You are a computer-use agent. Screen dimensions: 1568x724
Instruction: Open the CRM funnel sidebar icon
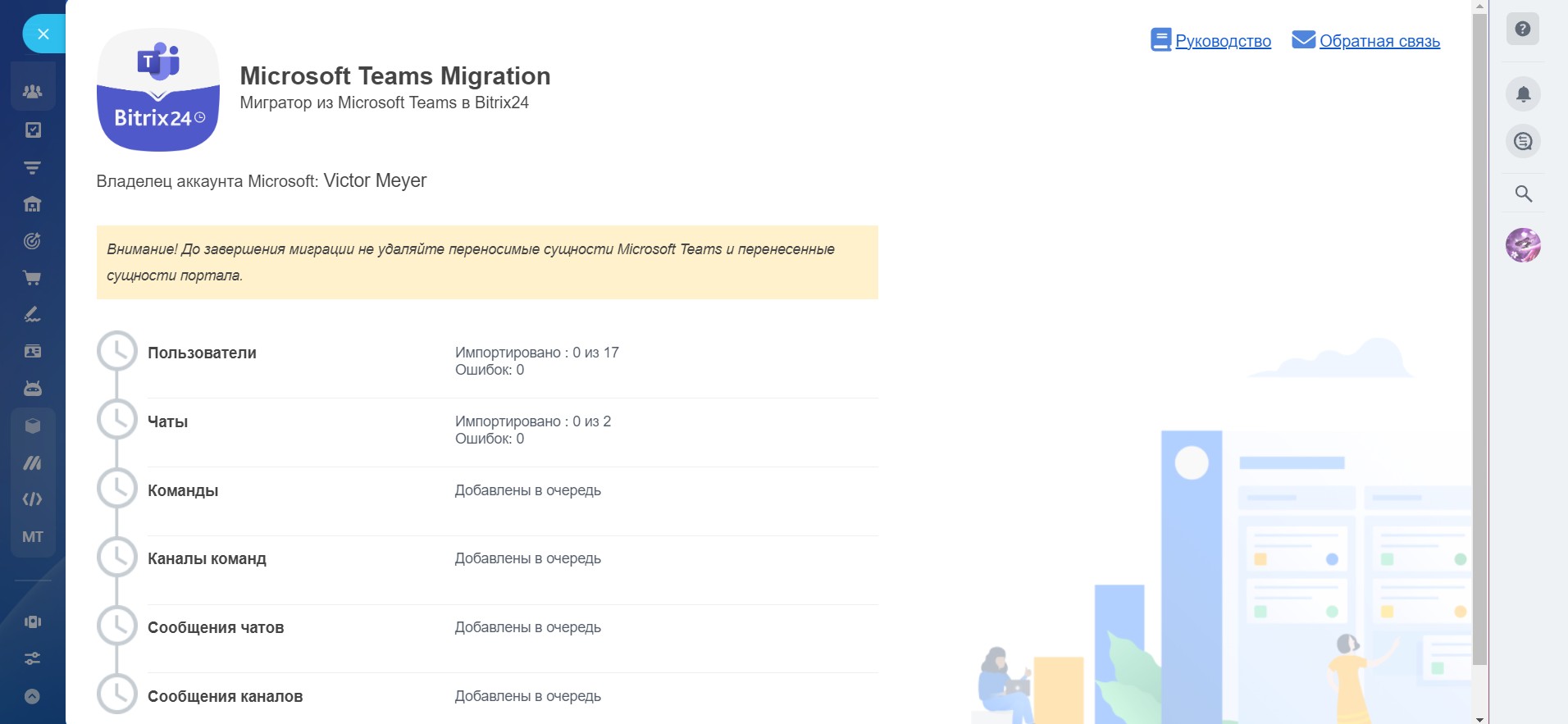pyautogui.click(x=33, y=167)
